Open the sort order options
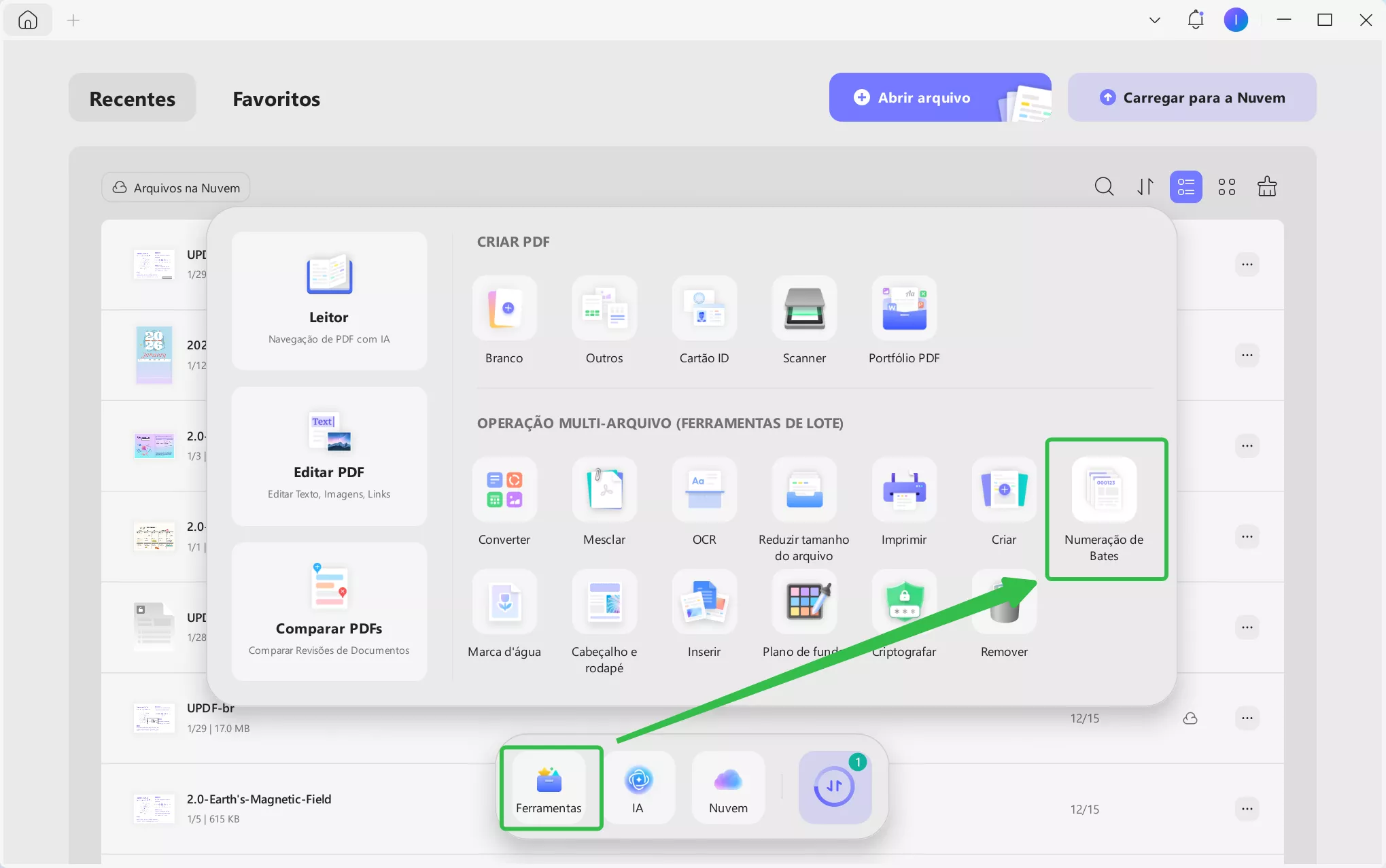The image size is (1386, 868). click(1145, 187)
